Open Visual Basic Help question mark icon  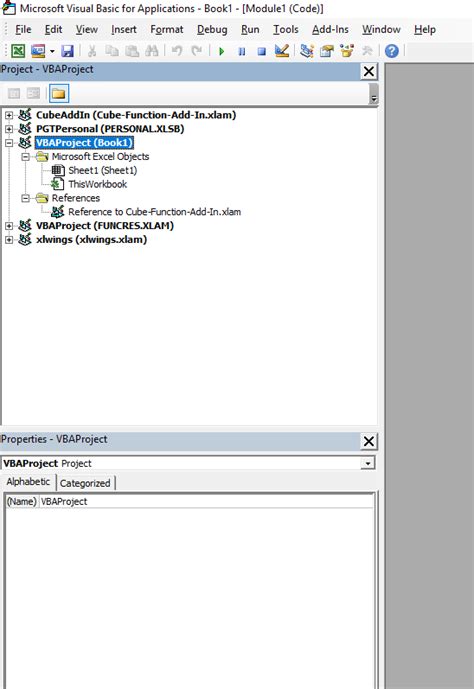point(391,51)
